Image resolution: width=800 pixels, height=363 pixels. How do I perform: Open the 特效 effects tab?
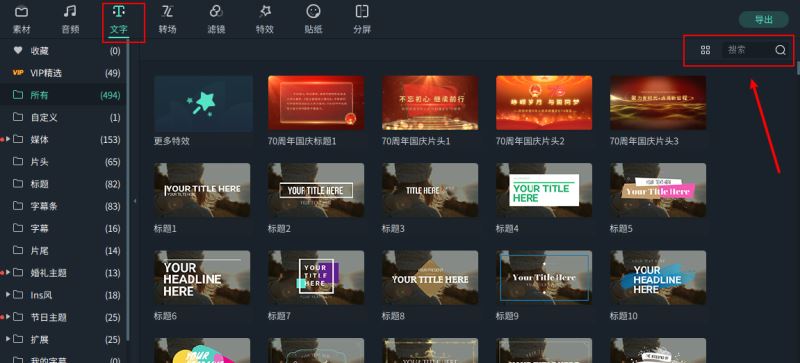[x=265, y=19]
